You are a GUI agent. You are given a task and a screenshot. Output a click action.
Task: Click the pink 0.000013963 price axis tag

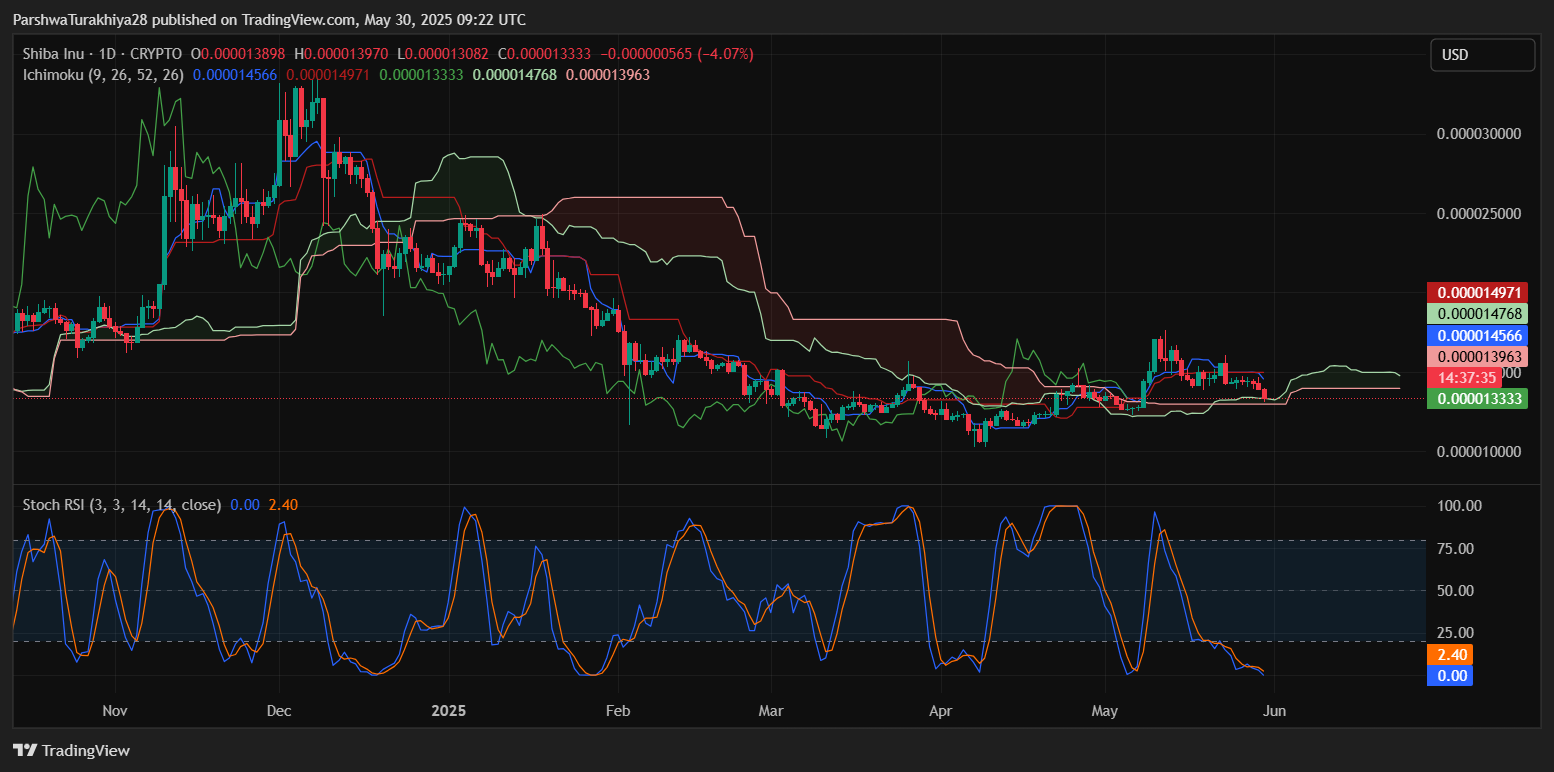click(1477, 357)
